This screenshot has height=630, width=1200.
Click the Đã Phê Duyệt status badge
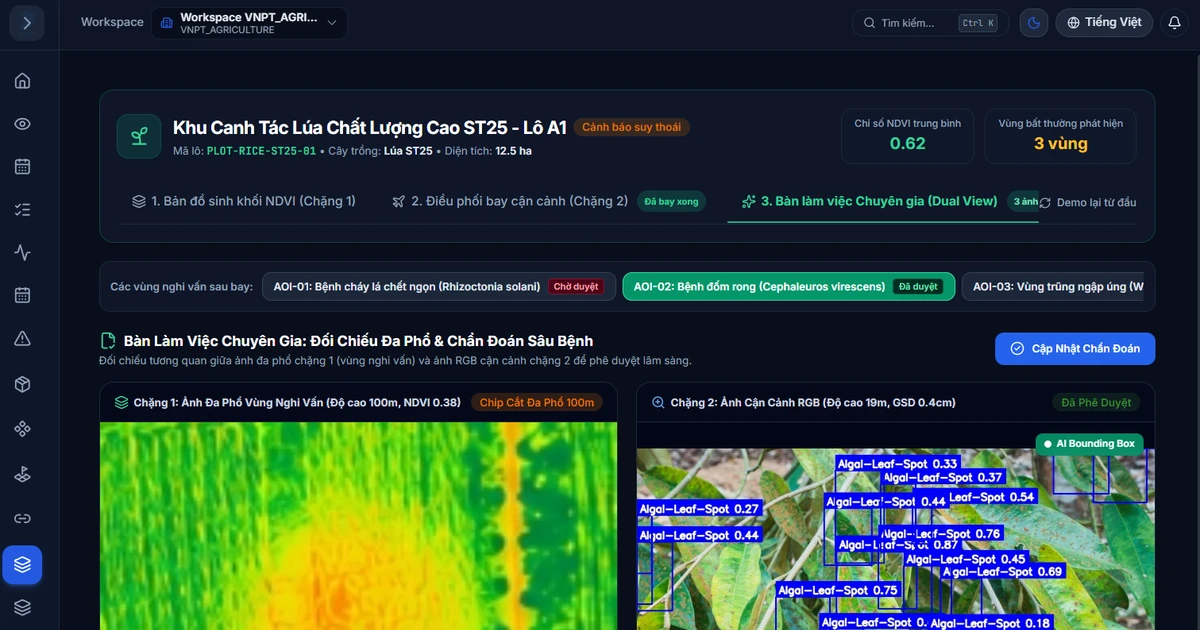coord(1095,403)
